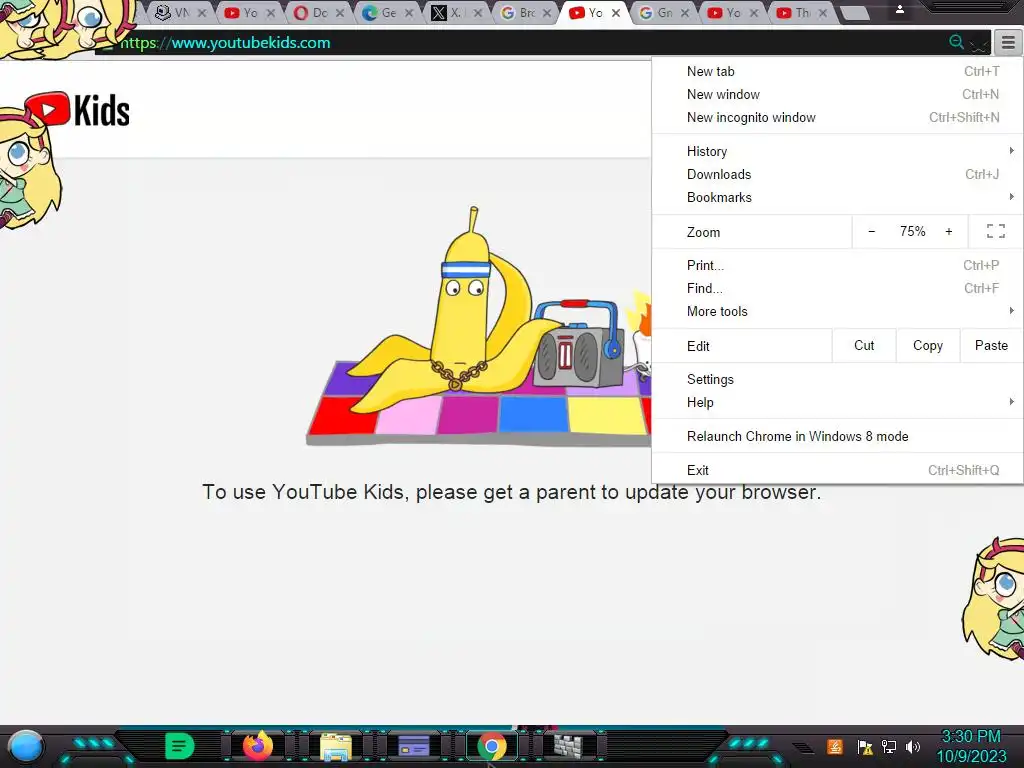Select New window menu item

tap(837, 94)
